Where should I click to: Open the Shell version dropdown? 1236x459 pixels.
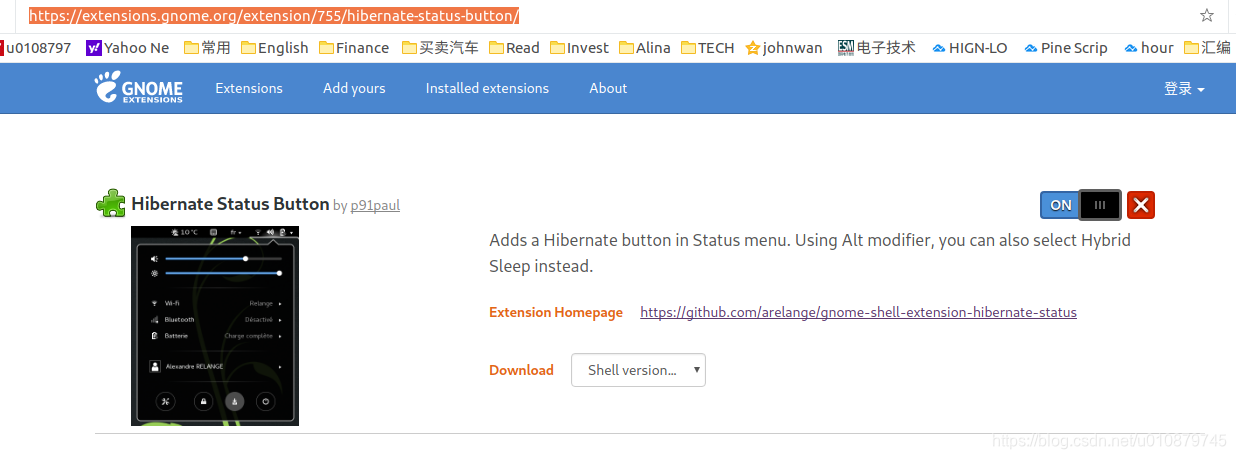click(638, 370)
